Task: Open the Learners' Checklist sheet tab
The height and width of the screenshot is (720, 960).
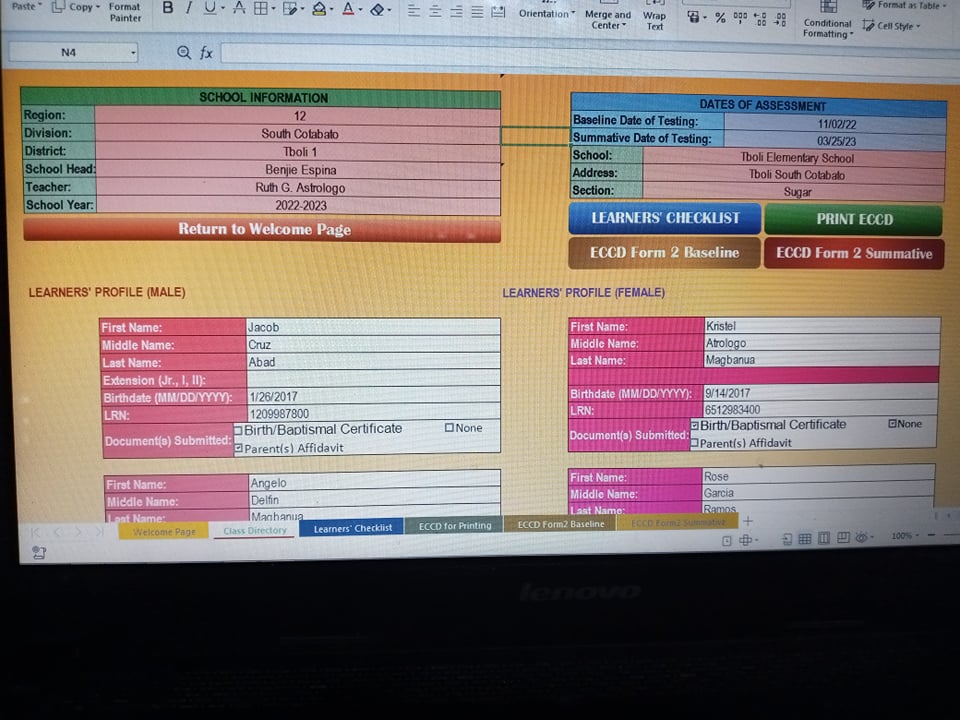Action: coord(352,528)
